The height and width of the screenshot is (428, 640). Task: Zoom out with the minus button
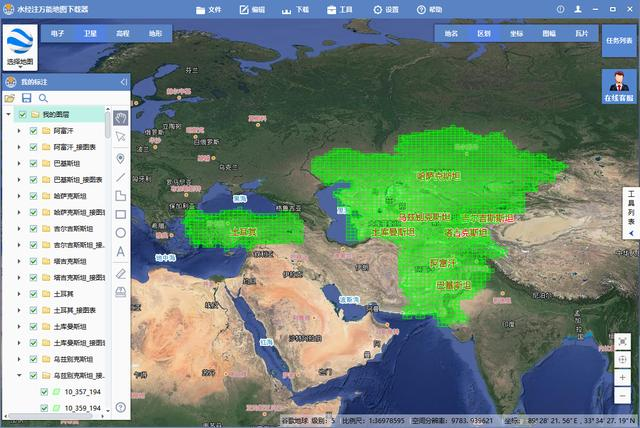[x=622, y=395]
